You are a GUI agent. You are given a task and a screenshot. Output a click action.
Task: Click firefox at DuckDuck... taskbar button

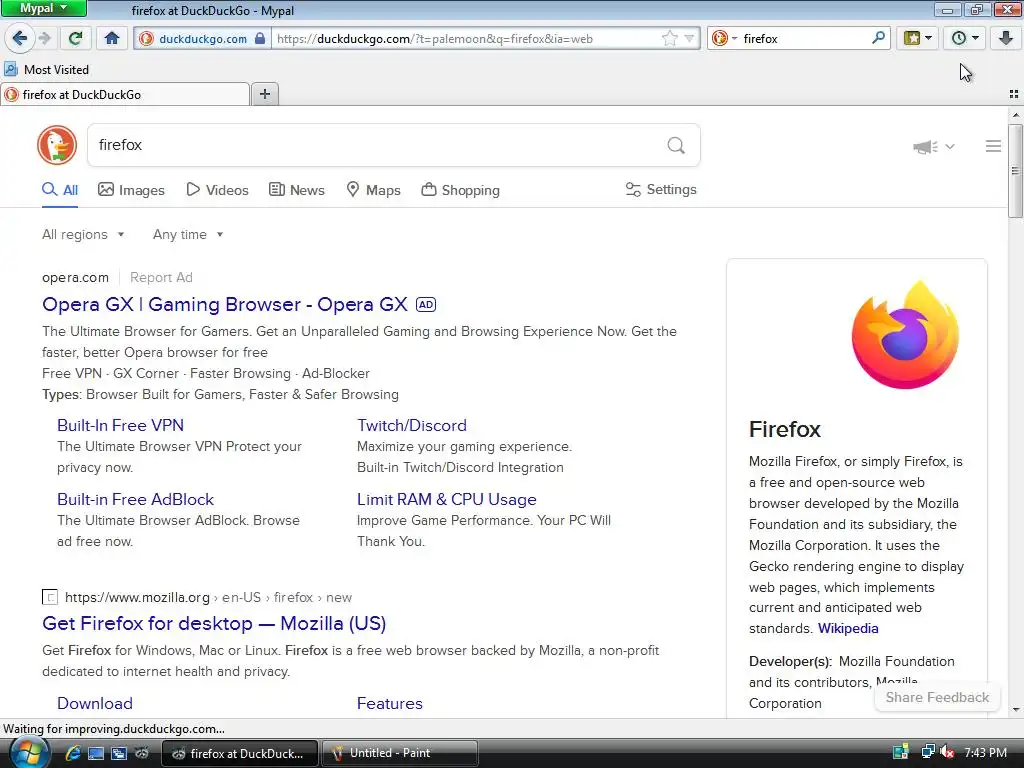coord(239,753)
